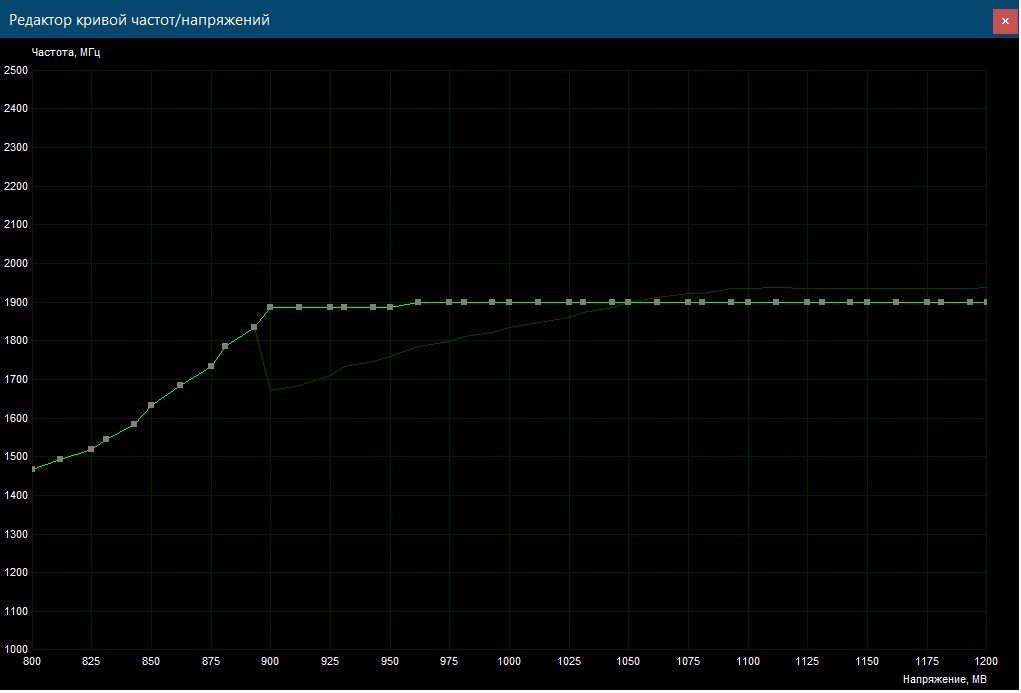Click the curve point at 1000 mV
This screenshot has width=1021, height=693.
tap(509, 302)
